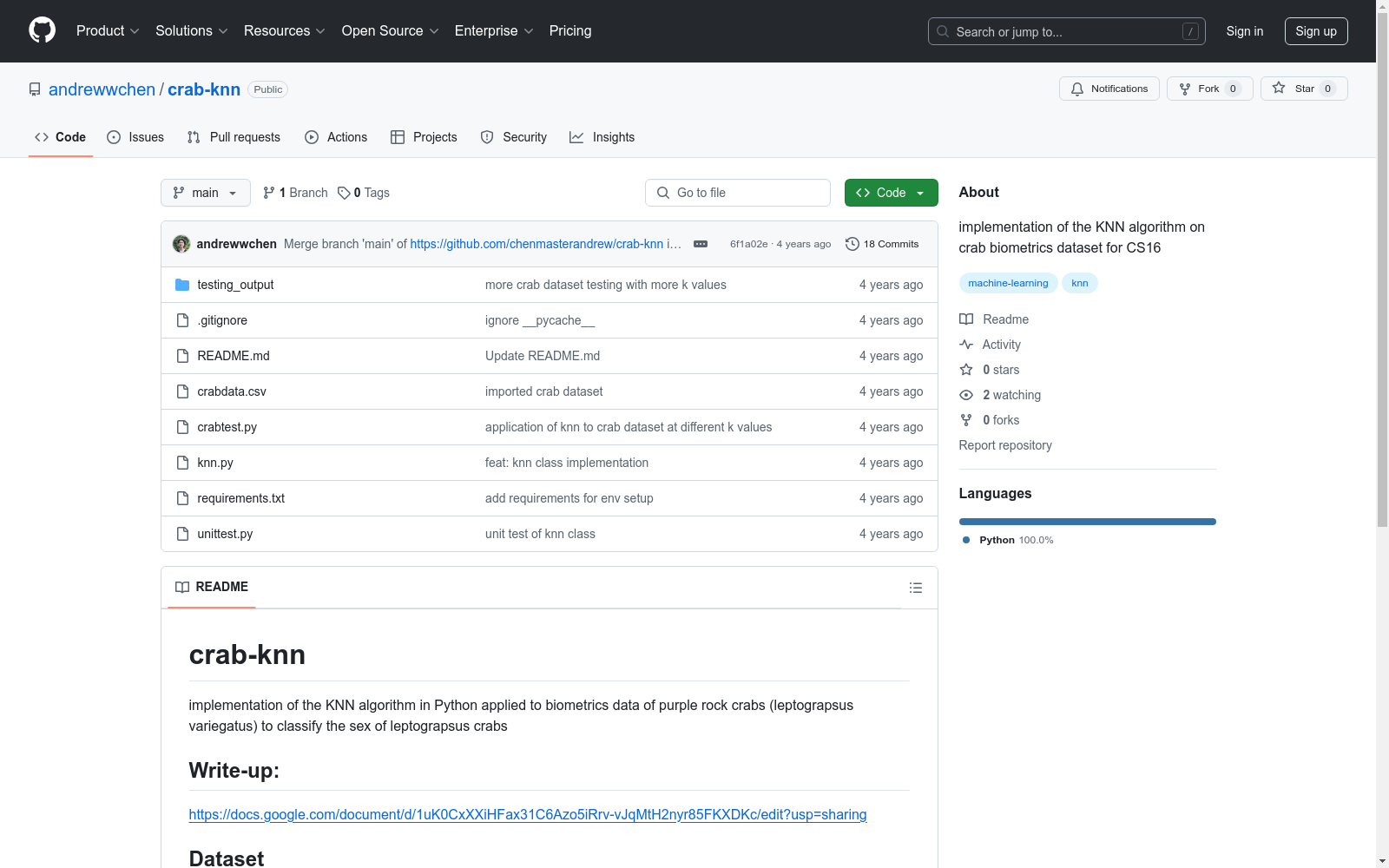Viewport: 1389px width, 868px height.
Task: Click the watching eye icon
Action: tap(966, 395)
